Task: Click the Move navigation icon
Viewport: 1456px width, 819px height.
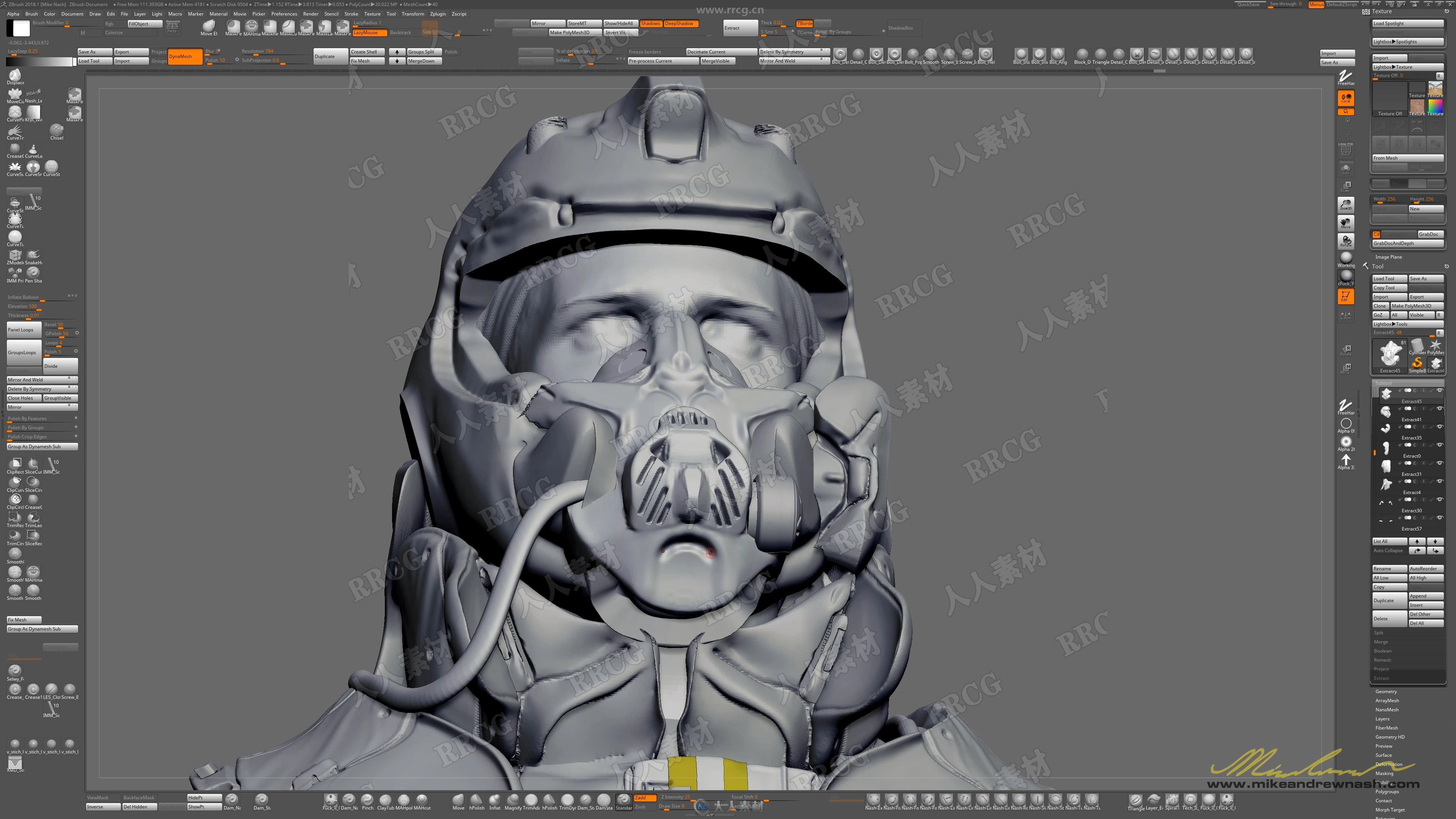Action: [1346, 223]
